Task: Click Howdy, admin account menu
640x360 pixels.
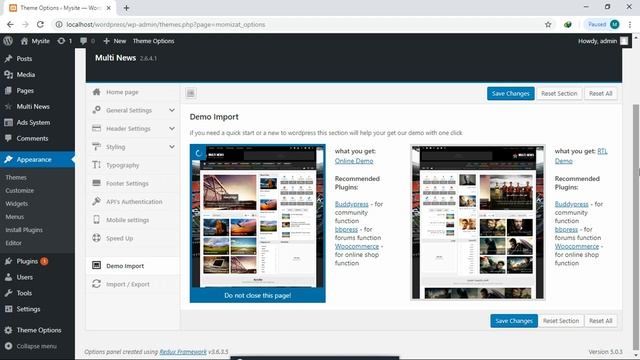Action: click(x=602, y=41)
